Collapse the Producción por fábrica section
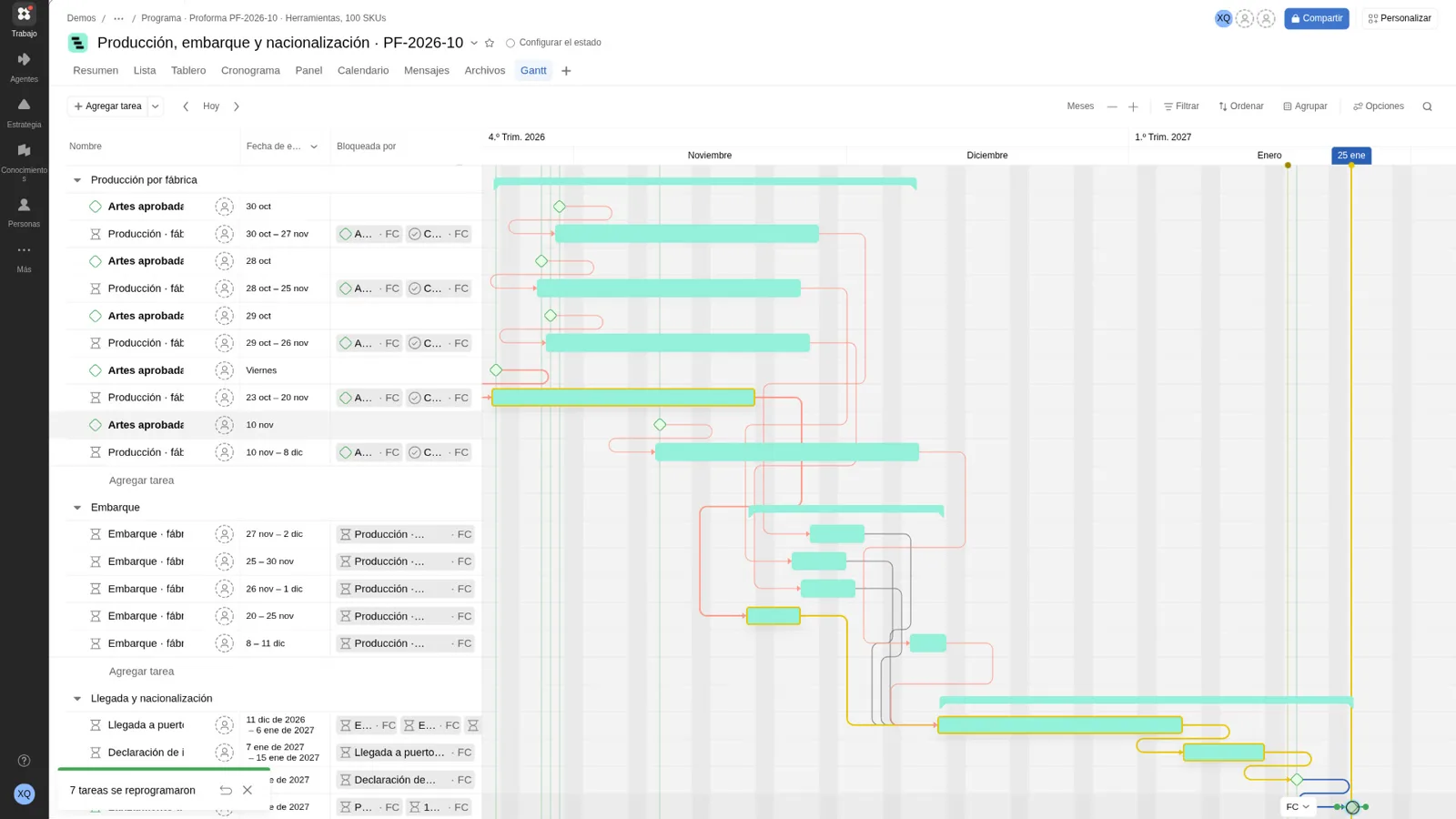The height and width of the screenshot is (819, 1456). click(77, 180)
